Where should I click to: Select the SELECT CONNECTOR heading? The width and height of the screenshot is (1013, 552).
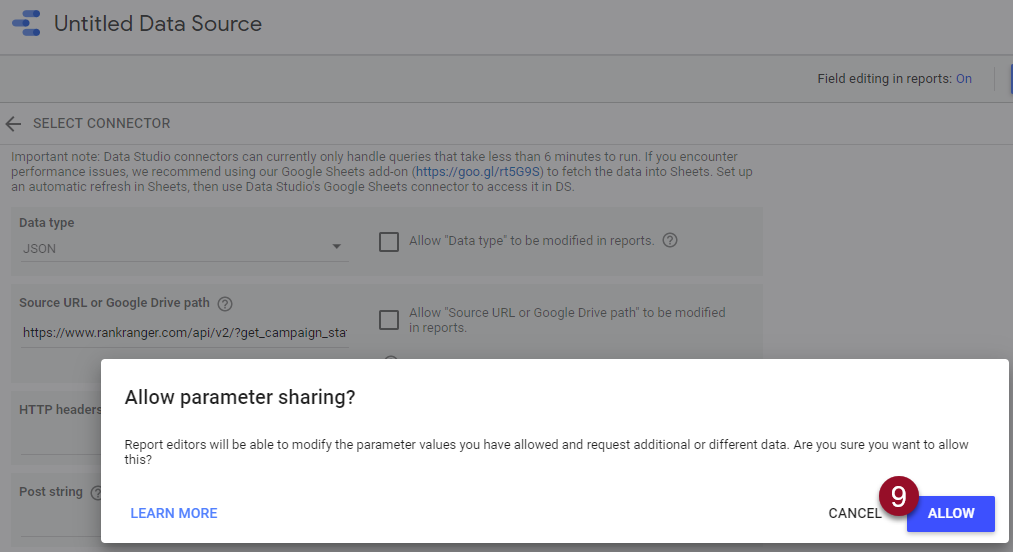click(101, 124)
